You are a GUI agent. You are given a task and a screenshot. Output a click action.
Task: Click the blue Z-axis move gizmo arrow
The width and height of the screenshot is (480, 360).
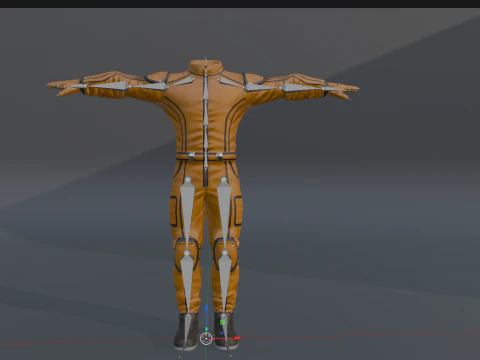(206, 308)
